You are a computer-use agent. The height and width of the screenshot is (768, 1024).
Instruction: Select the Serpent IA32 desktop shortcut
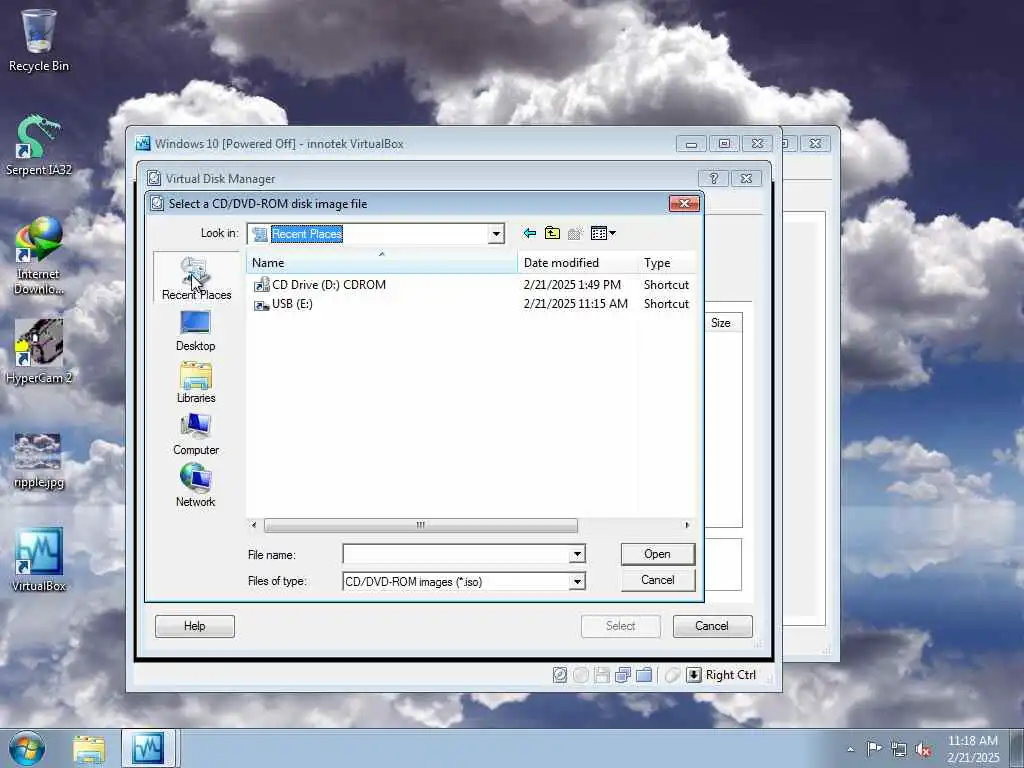coord(39,145)
